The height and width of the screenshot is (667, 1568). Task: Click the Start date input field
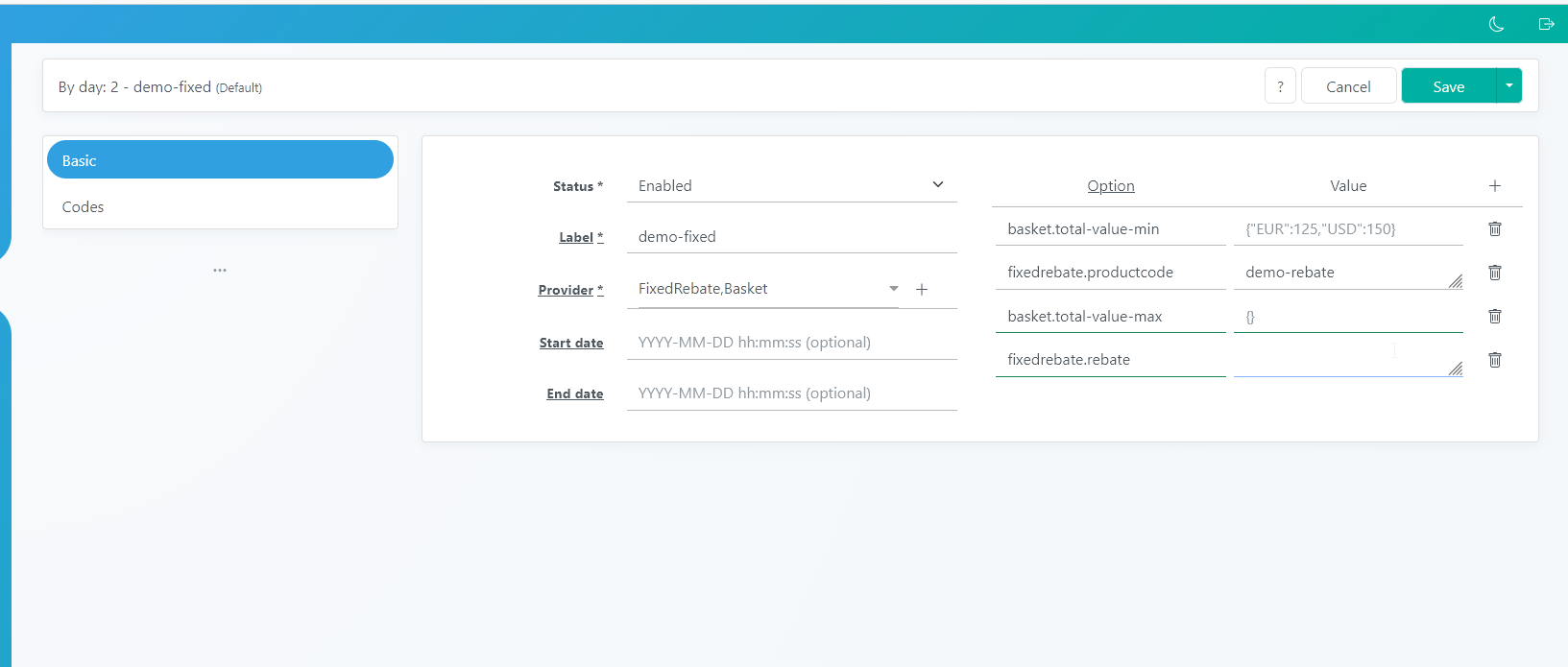point(791,343)
